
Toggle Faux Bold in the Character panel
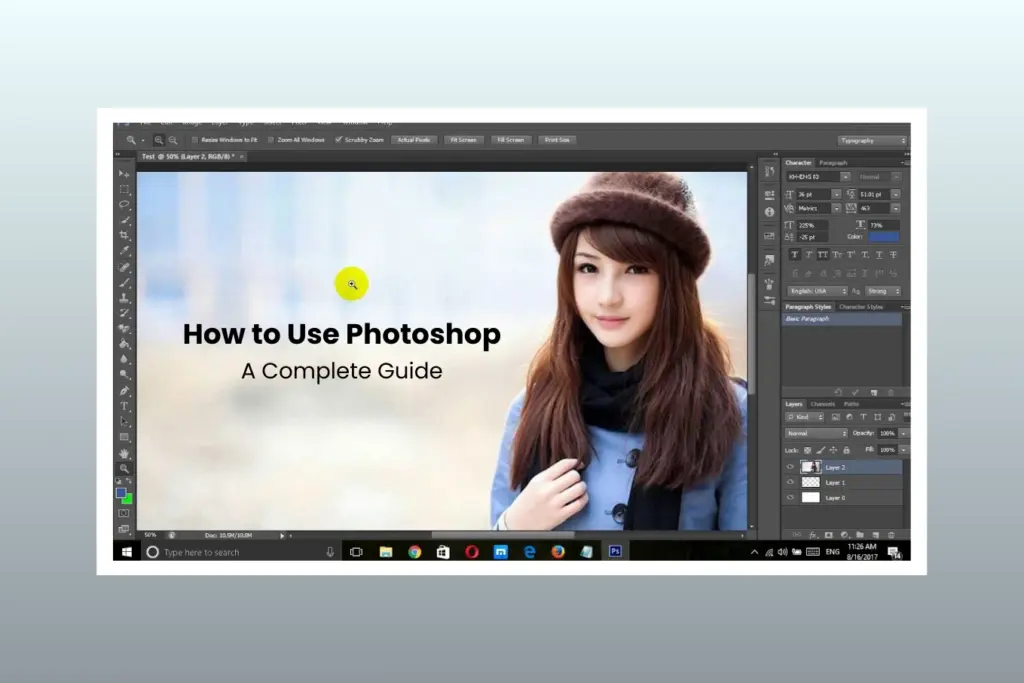pos(794,255)
